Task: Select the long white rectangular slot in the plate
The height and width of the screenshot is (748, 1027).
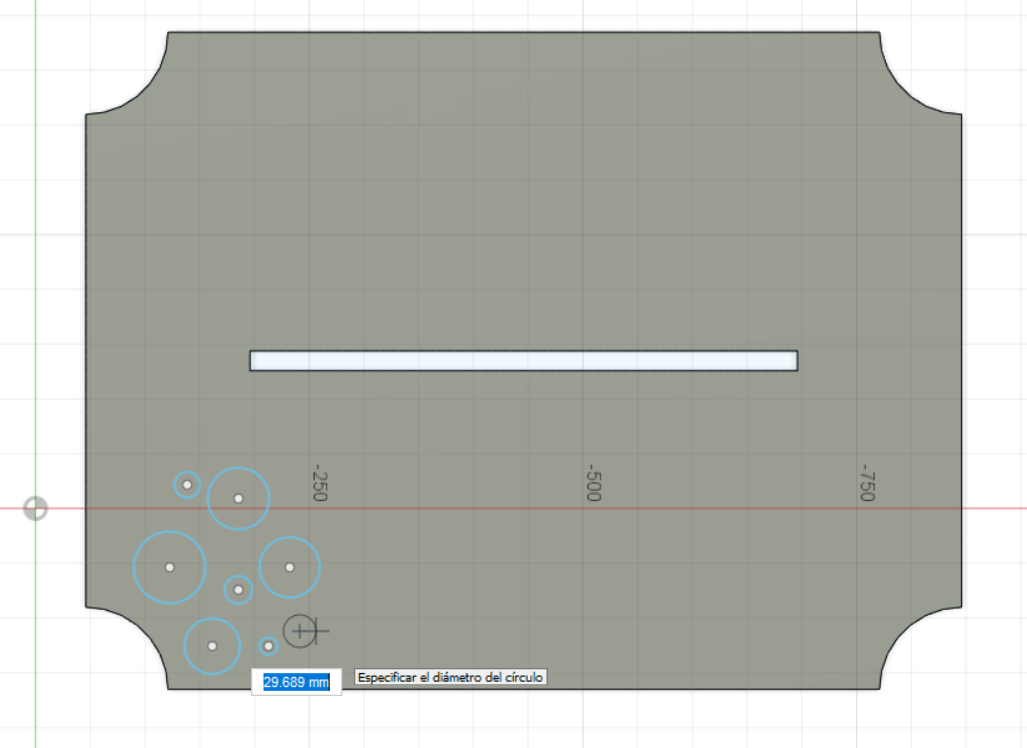Action: click(523, 361)
